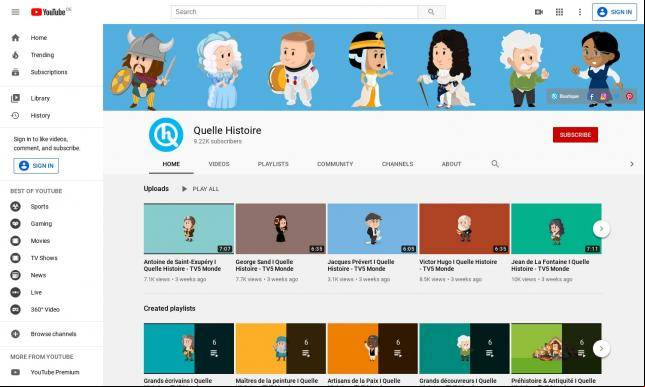The height and width of the screenshot is (387, 645).
Task: Open the Facebook link in banner
Action: (x=592, y=97)
